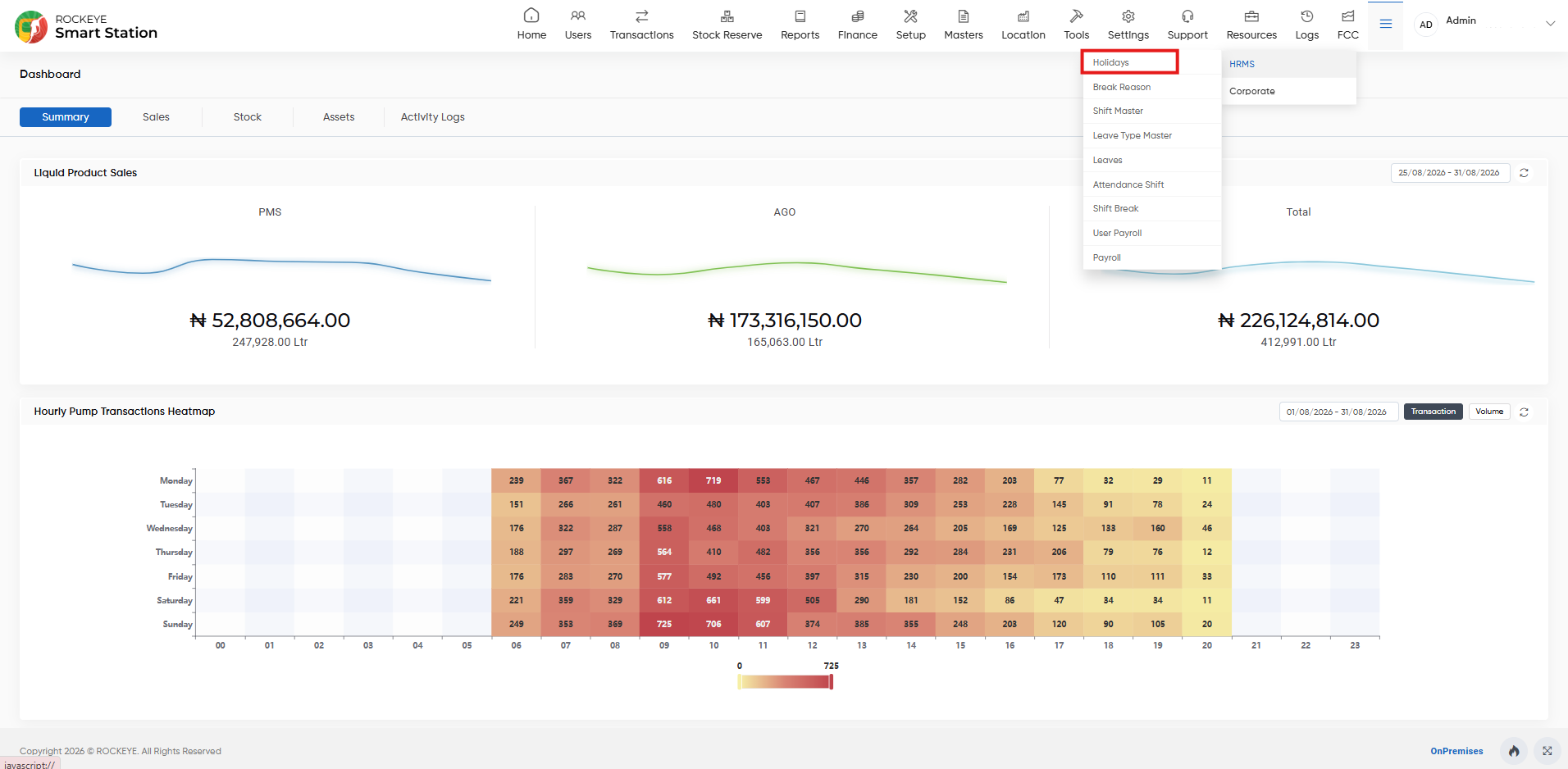Click the heatmap color legend maximum handle
This screenshot has height=769, width=1568.
pos(831,682)
